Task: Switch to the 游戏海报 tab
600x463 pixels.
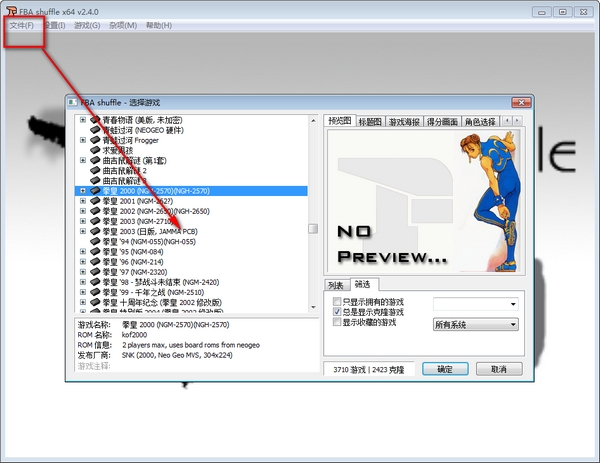Action: [x=404, y=122]
